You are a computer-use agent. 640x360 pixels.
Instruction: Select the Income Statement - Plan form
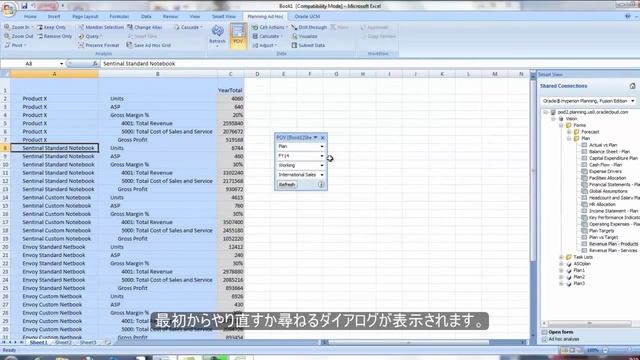click(x=613, y=211)
